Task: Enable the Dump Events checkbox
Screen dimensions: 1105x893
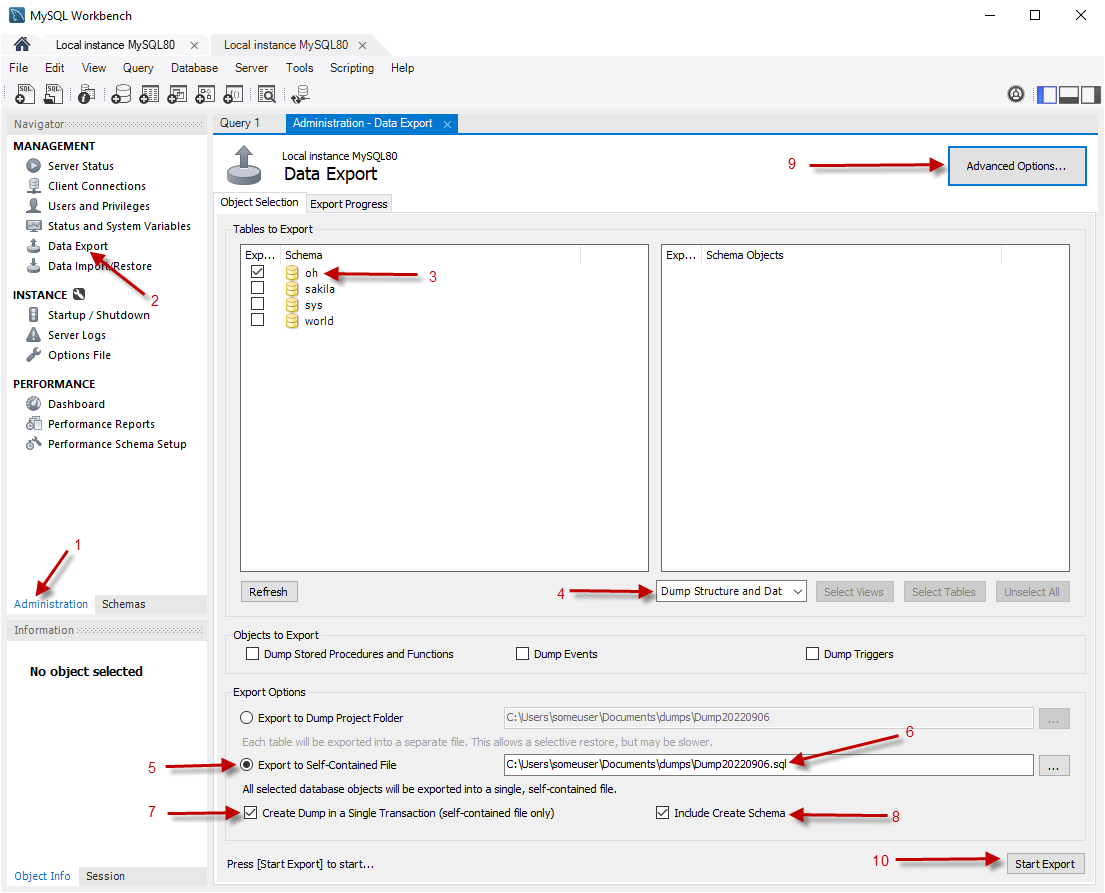Action: pos(522,654)
